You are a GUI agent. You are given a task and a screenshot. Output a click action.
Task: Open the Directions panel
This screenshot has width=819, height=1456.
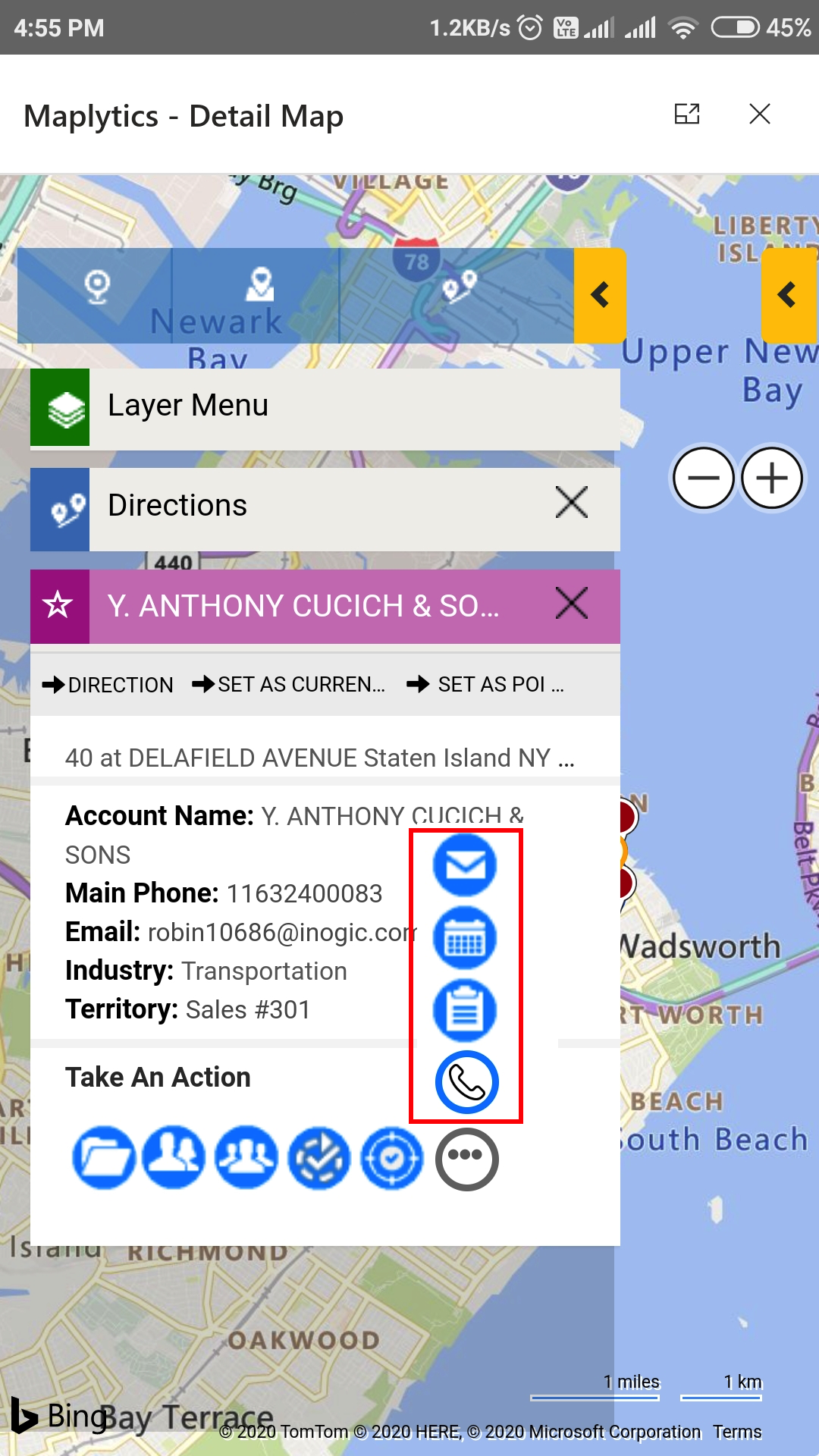325,509
